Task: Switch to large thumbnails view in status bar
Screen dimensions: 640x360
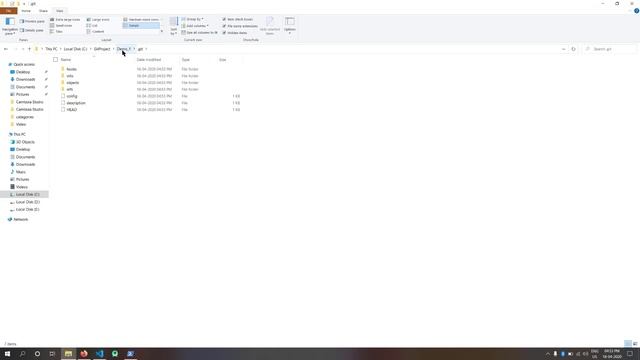Action: (x=635, y=344)
